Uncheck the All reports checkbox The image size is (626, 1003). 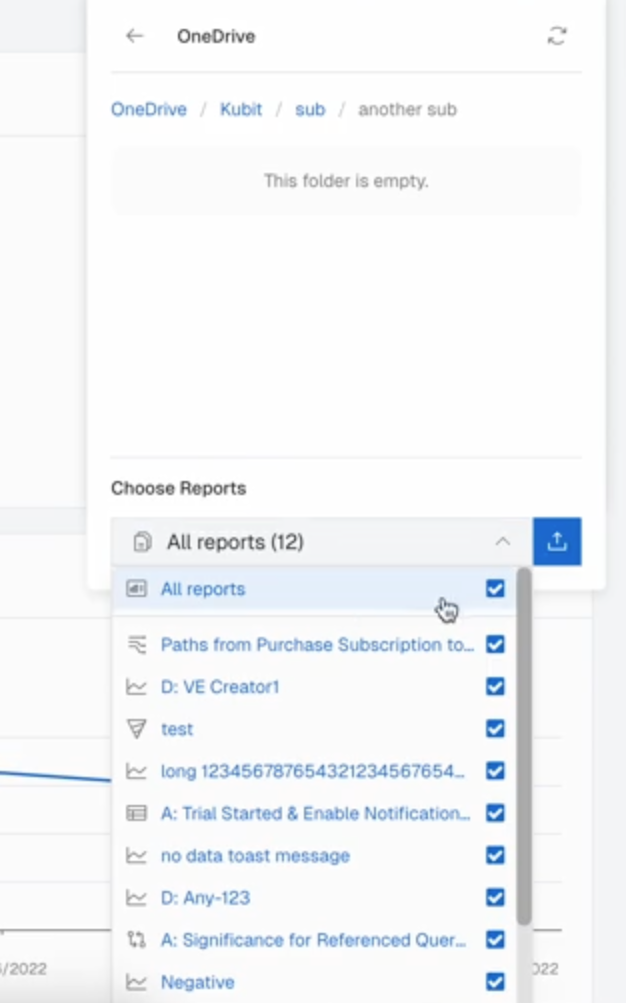tap(496, 588)
